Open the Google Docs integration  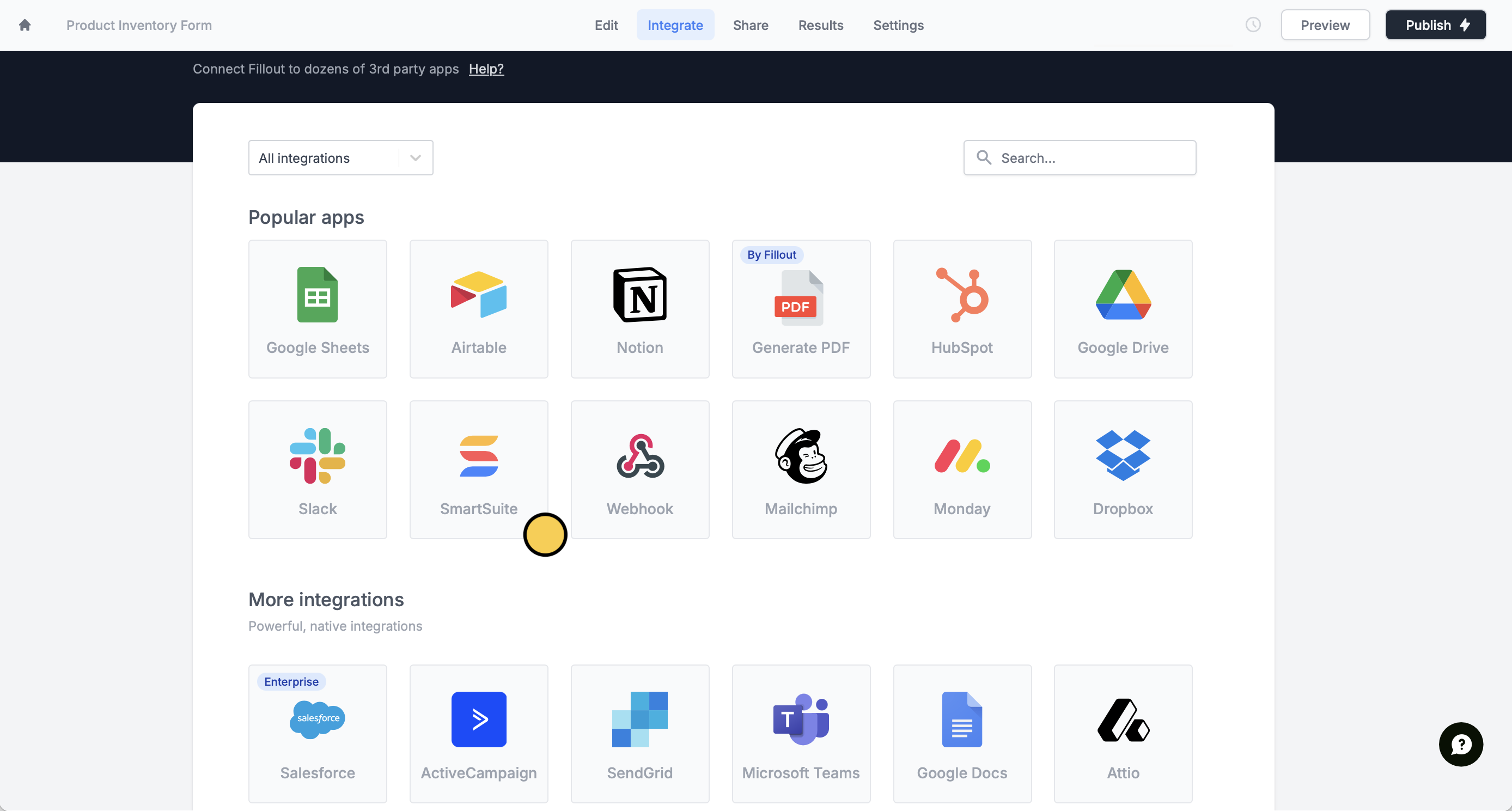tap(962, 734)
